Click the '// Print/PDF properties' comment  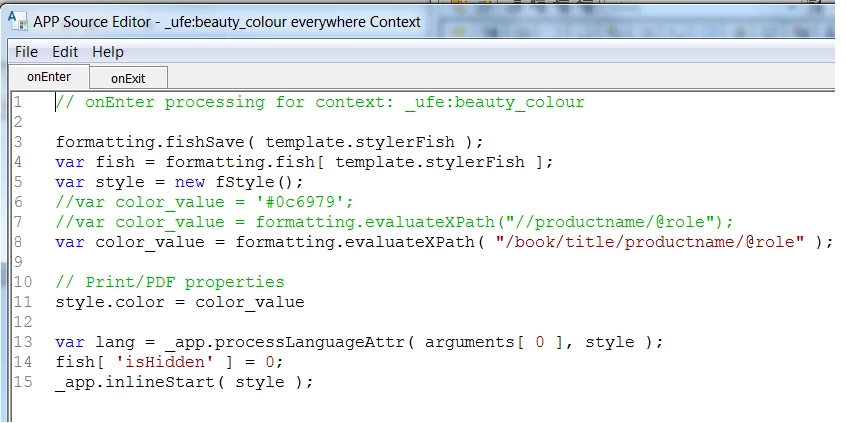click(x=170, y=282)
